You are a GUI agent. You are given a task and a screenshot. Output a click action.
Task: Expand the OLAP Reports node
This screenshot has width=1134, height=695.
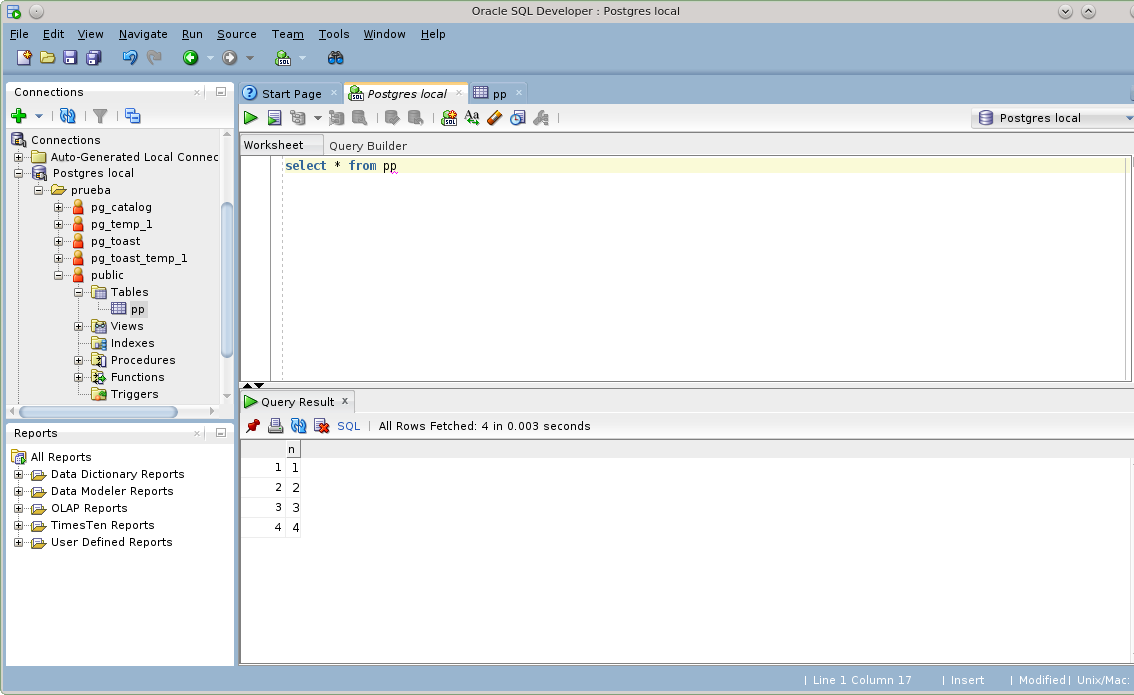click(19, 508)
